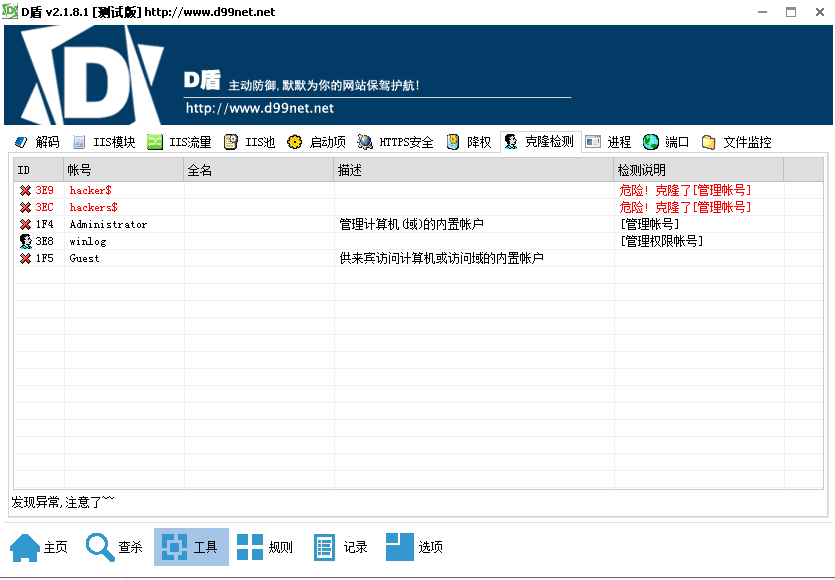The image size is (835, 580).
Task: Click the HTTPS安全 icon
Action: point(365,142)
